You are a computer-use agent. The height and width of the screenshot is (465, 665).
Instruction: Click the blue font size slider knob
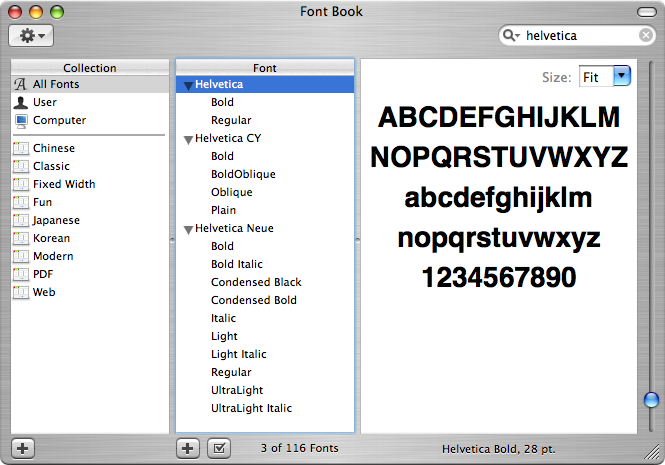[x=651, y=400]
